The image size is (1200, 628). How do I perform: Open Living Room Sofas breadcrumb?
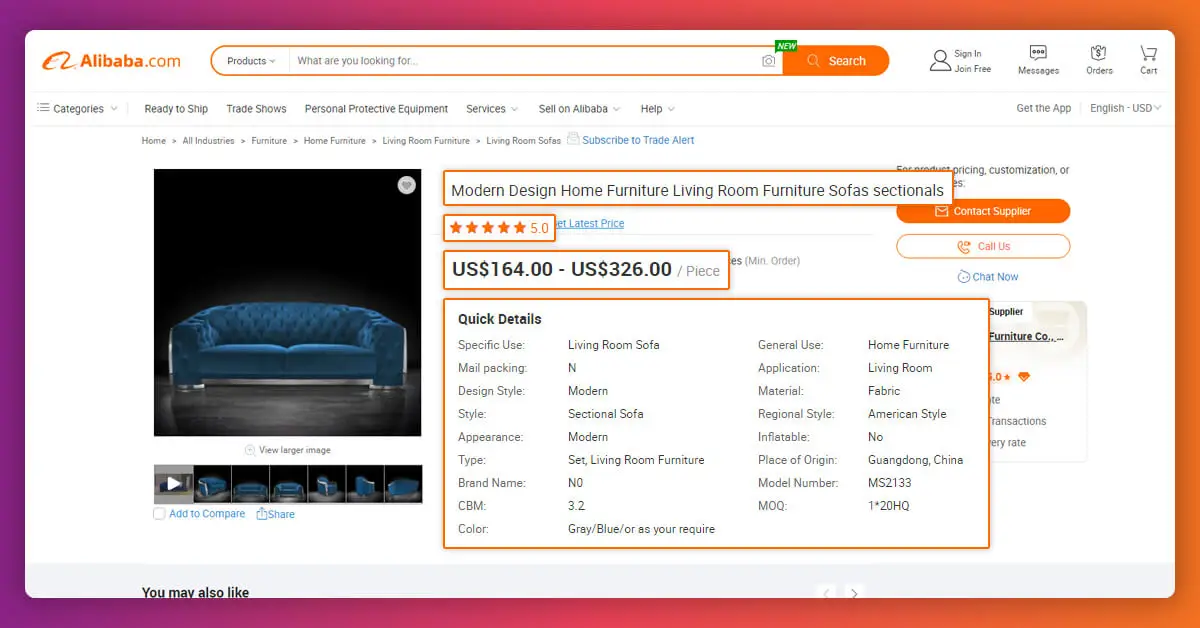click(x=524, y=141)
